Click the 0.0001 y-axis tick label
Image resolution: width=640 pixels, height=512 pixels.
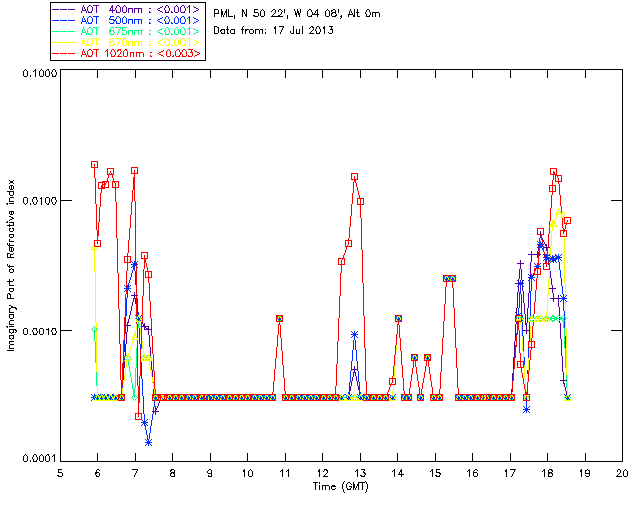[x=39, y=459]
